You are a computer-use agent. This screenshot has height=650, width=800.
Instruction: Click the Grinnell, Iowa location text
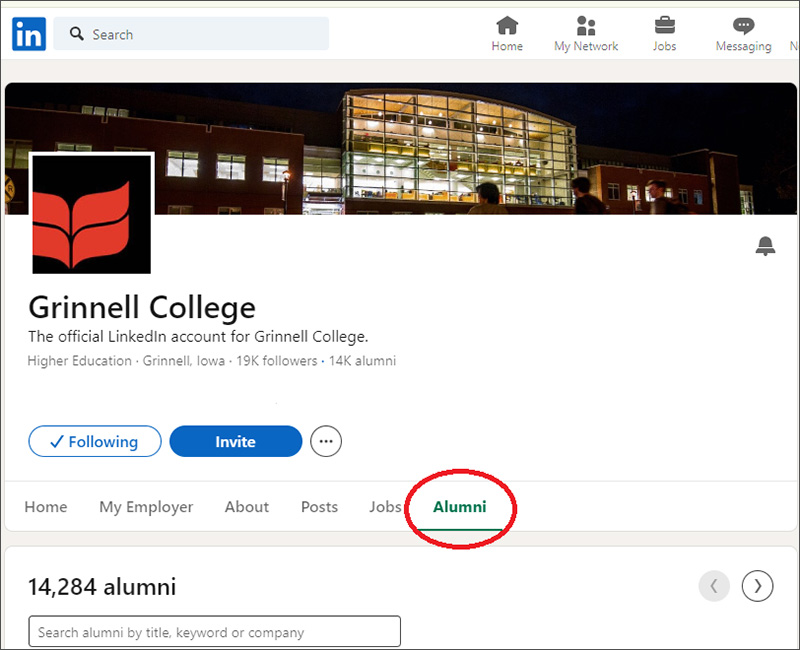click(184, 361)
